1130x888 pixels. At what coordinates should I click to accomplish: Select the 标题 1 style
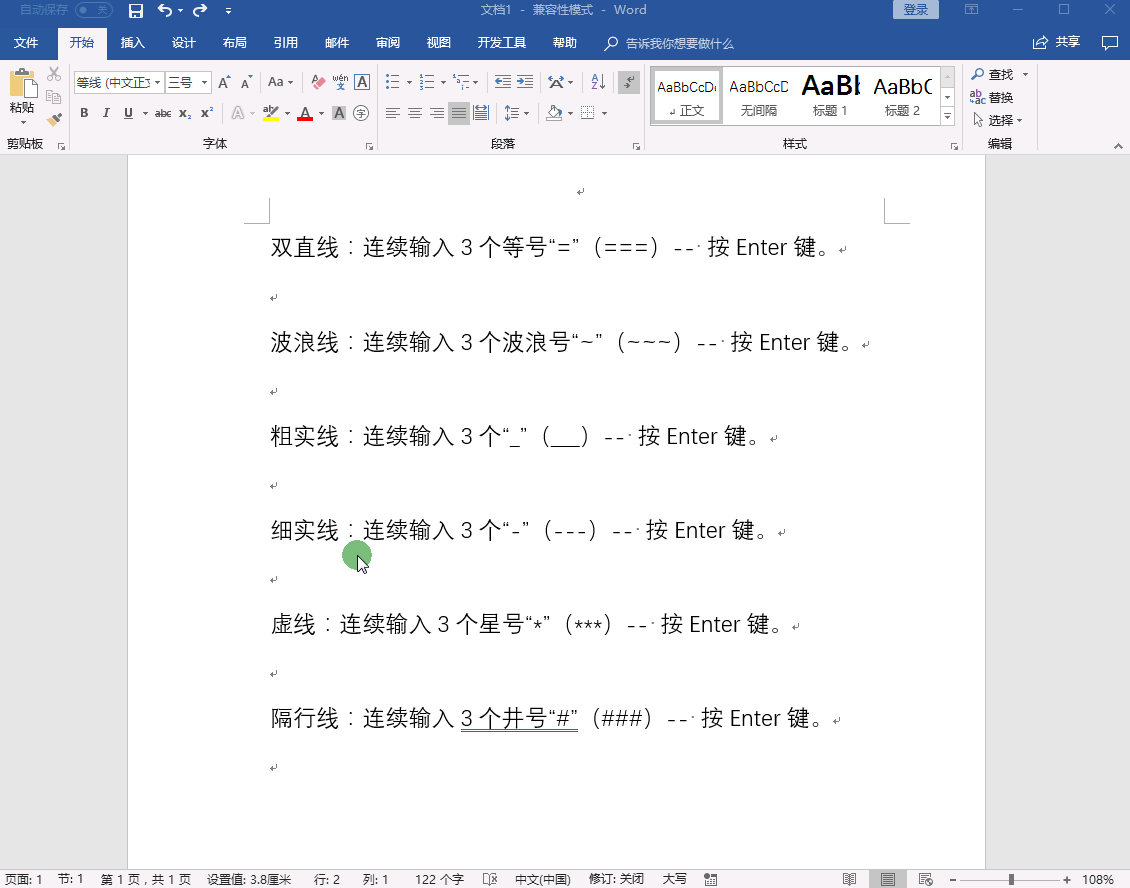[829, 95]
